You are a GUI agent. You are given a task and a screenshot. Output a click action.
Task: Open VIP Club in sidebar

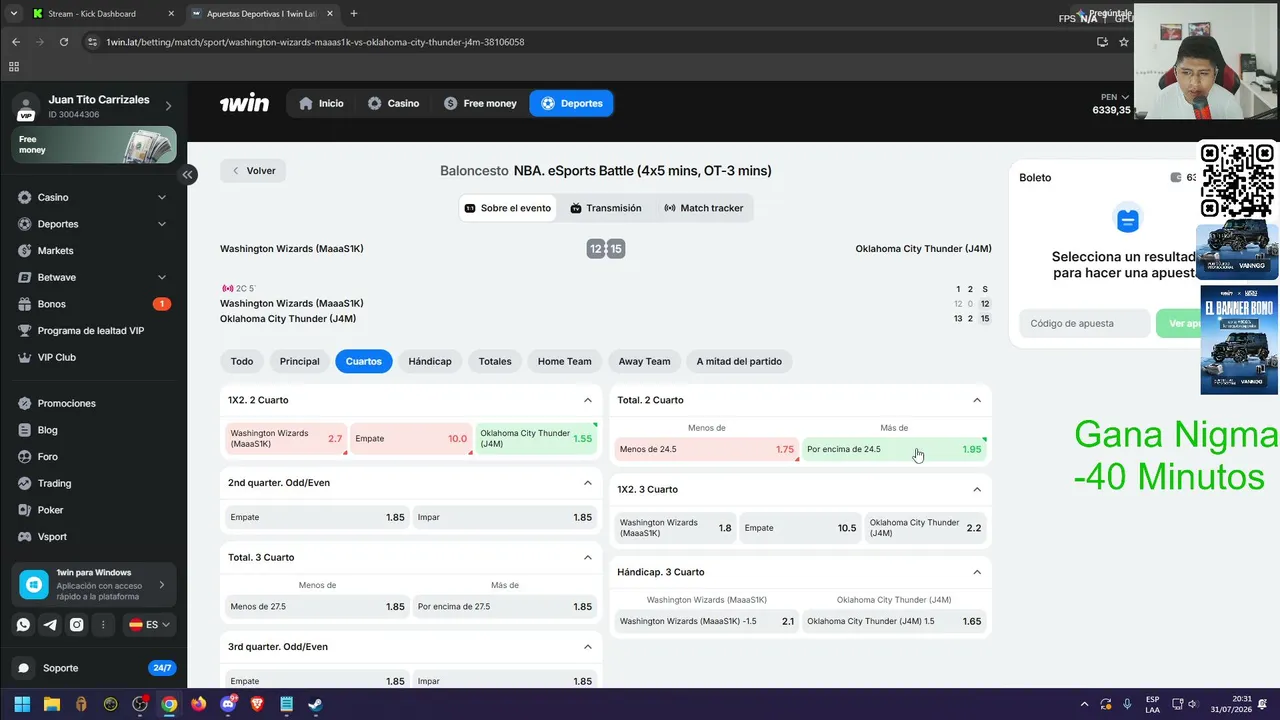coord(93,357)
